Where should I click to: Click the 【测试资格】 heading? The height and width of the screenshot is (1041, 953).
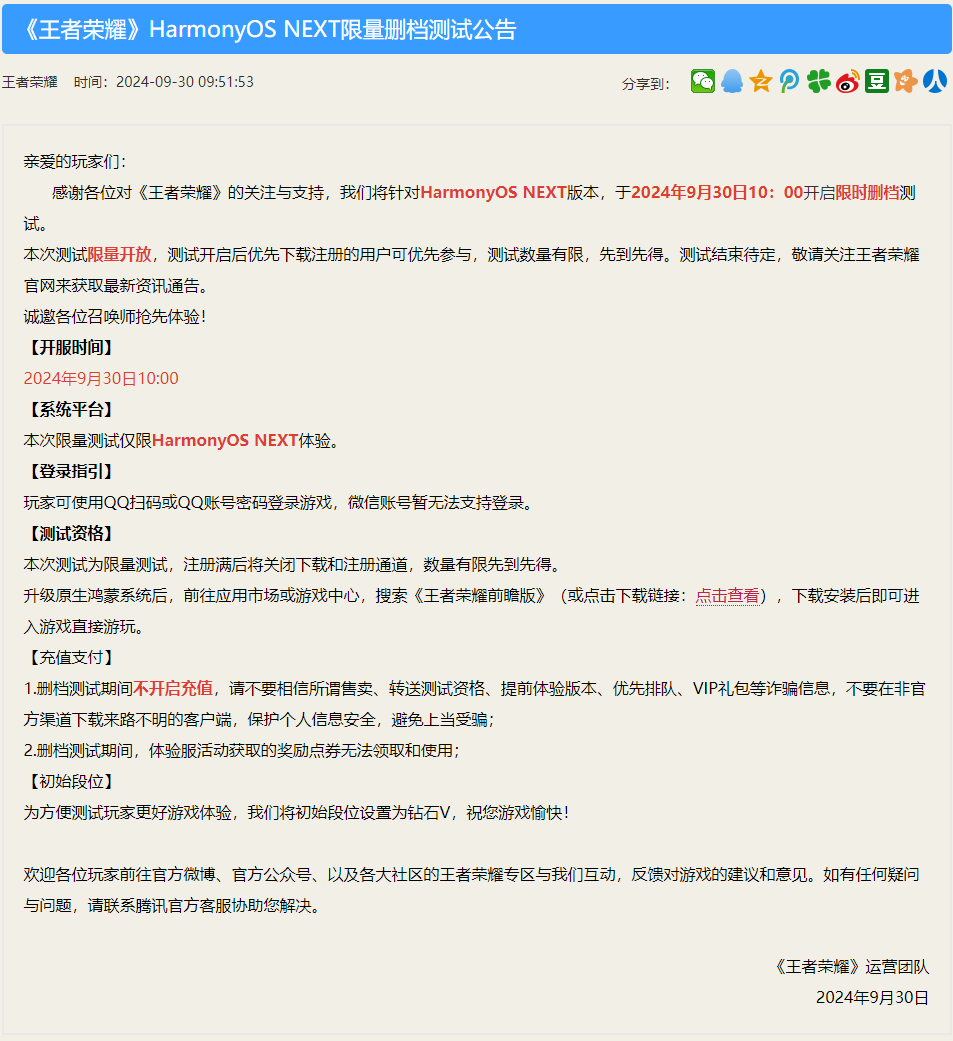tap(72, 534)
